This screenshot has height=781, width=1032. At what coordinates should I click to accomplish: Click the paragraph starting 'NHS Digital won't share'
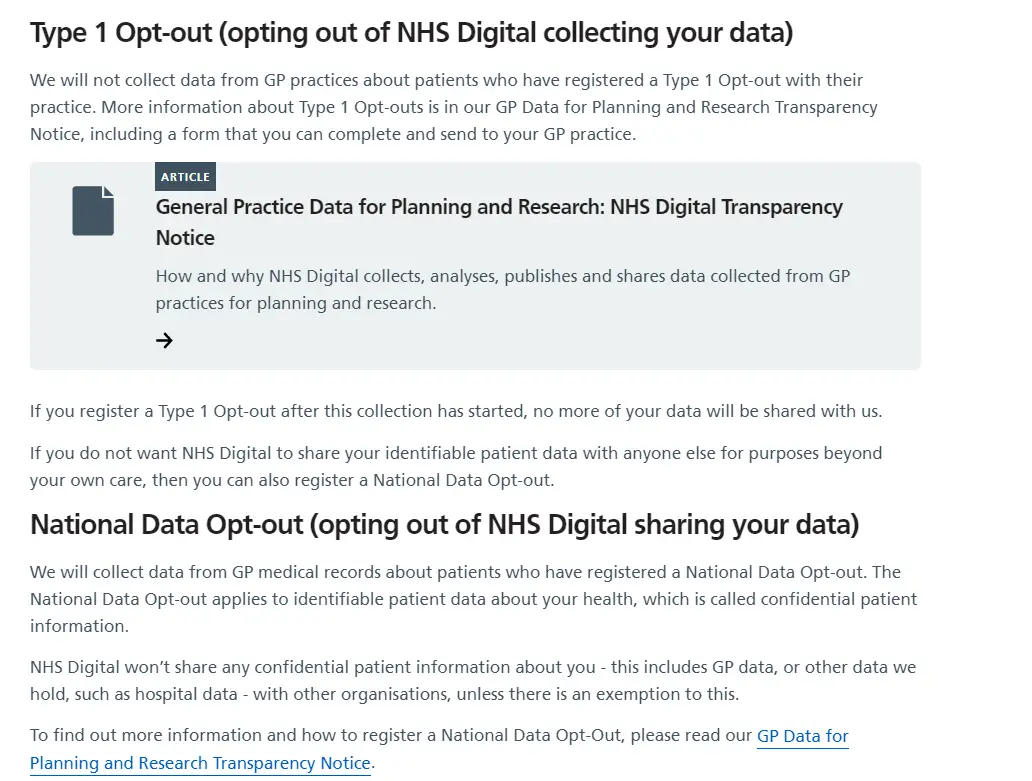pyautogui.click(x=473, y=680)
